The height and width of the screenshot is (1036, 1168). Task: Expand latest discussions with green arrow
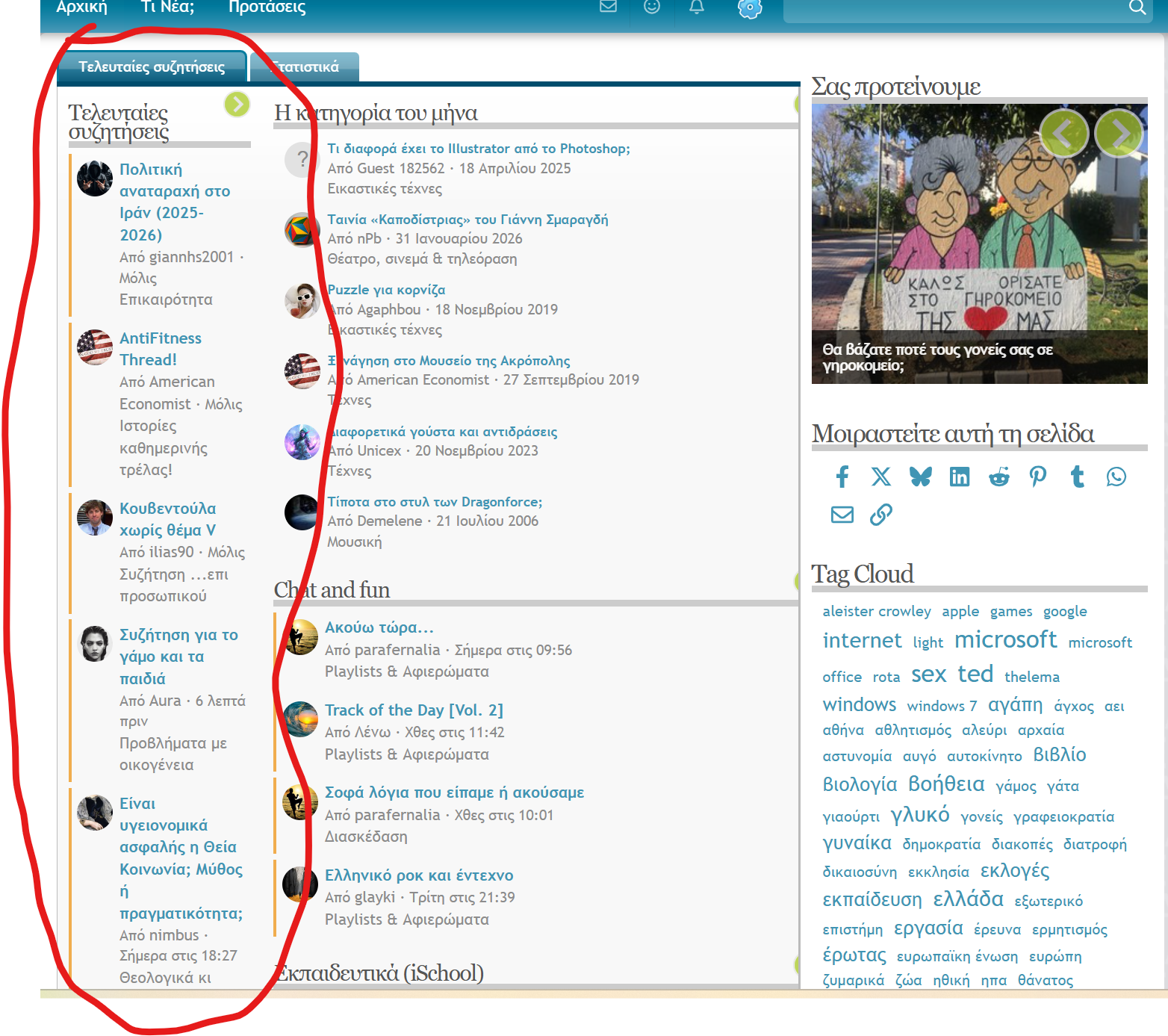(x=237, y=105)
